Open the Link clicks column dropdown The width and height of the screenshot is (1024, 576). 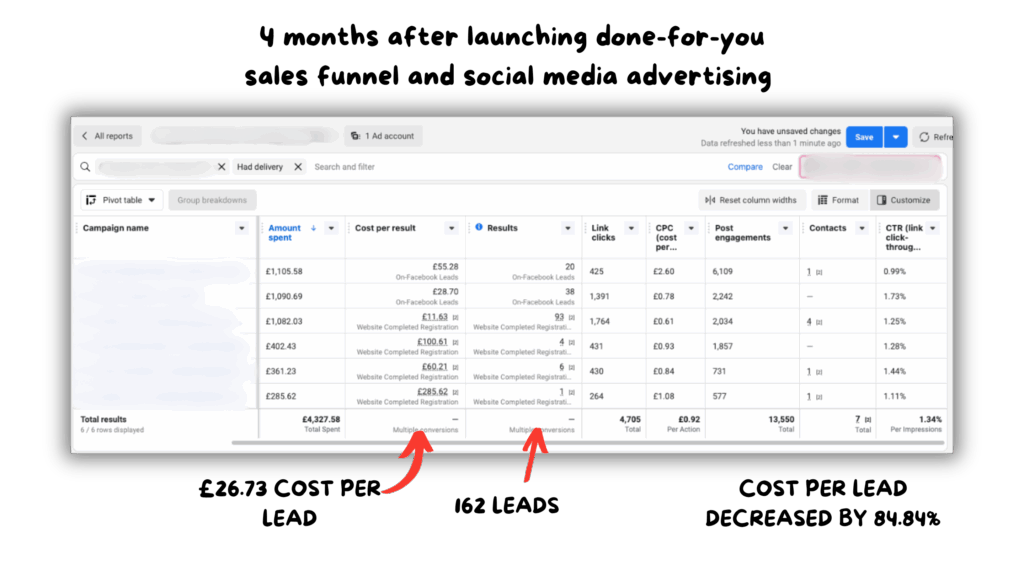coord(629,228)
